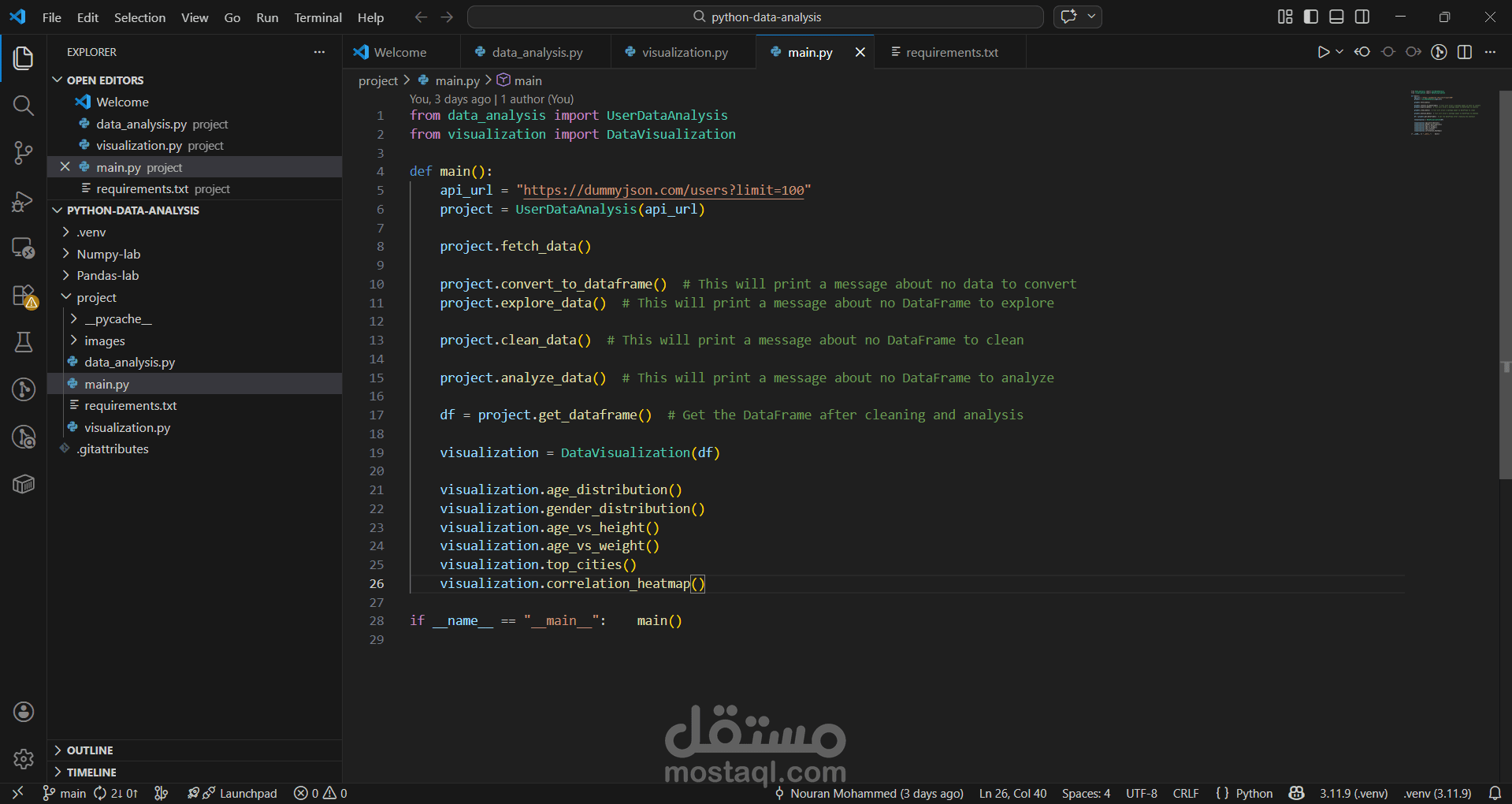Click Open Changes icon in editor toolbar

(x=1362, y=52)
